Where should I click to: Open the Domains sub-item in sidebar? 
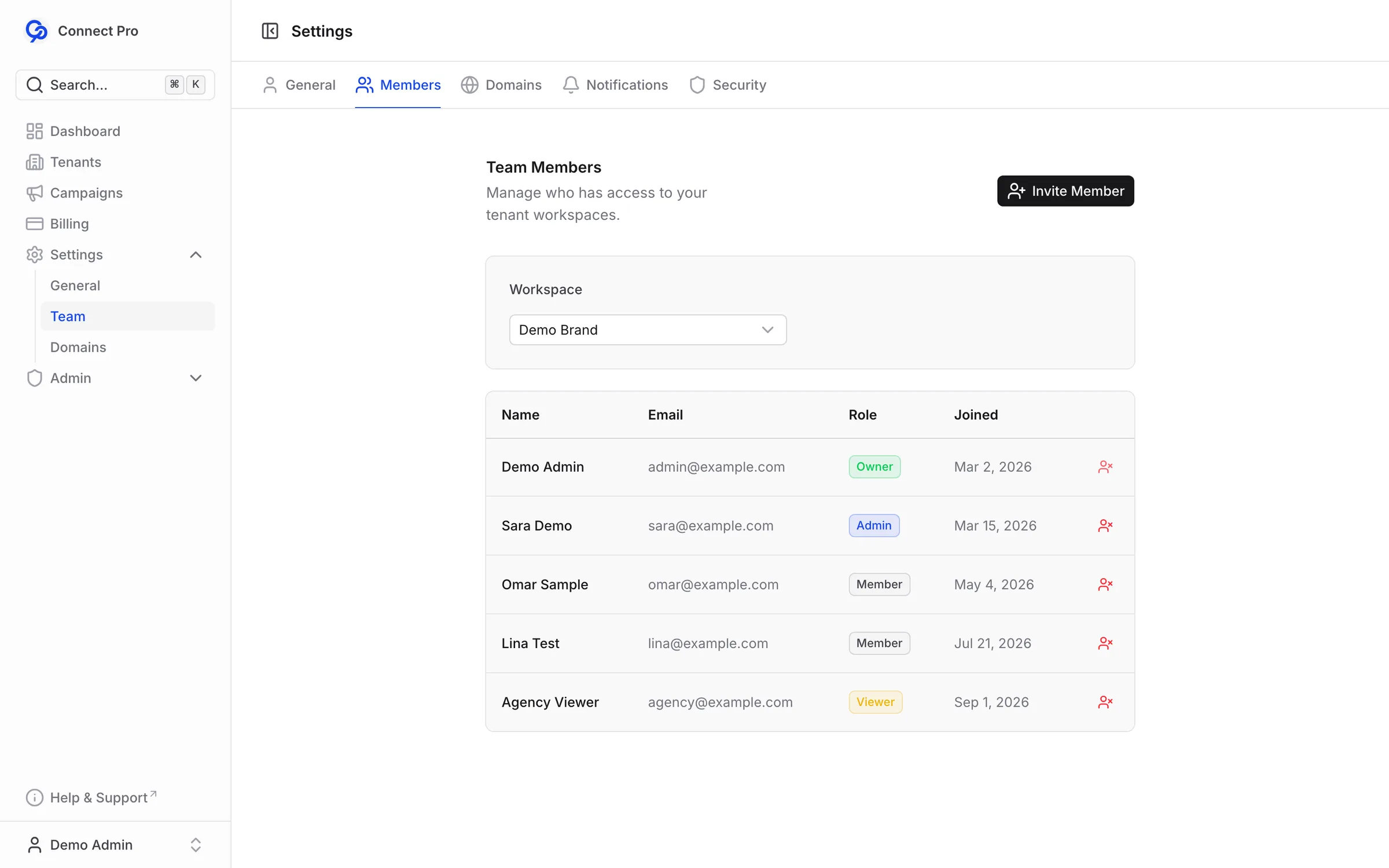128,347
